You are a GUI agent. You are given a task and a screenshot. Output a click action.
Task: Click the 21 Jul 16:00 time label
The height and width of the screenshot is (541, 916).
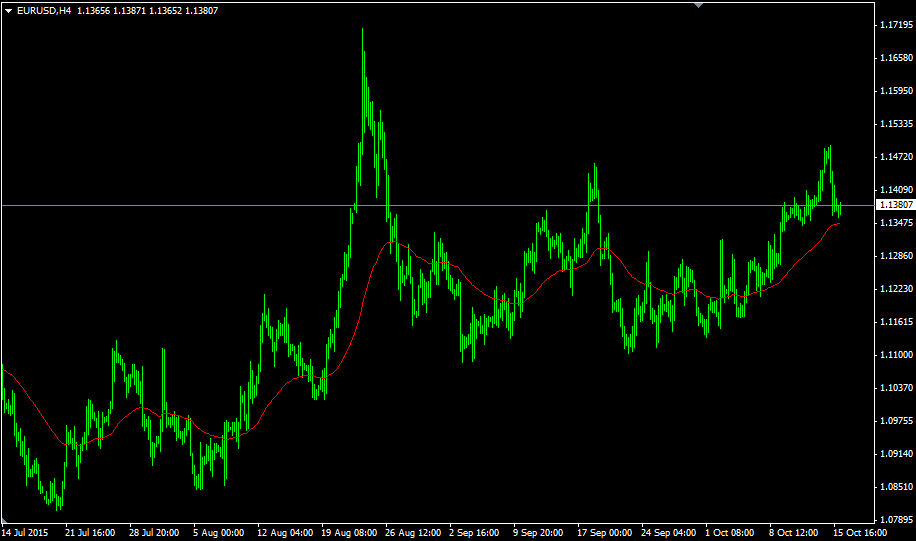point(90,533)
